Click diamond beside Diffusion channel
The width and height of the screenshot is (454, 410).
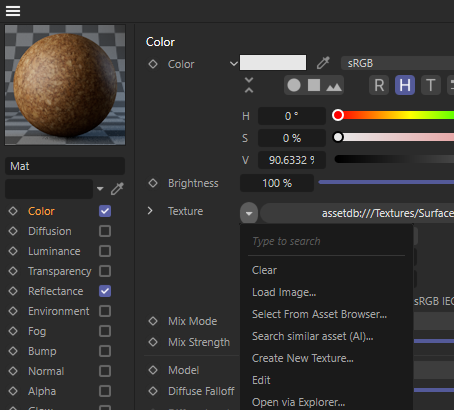tap(13, 231)
